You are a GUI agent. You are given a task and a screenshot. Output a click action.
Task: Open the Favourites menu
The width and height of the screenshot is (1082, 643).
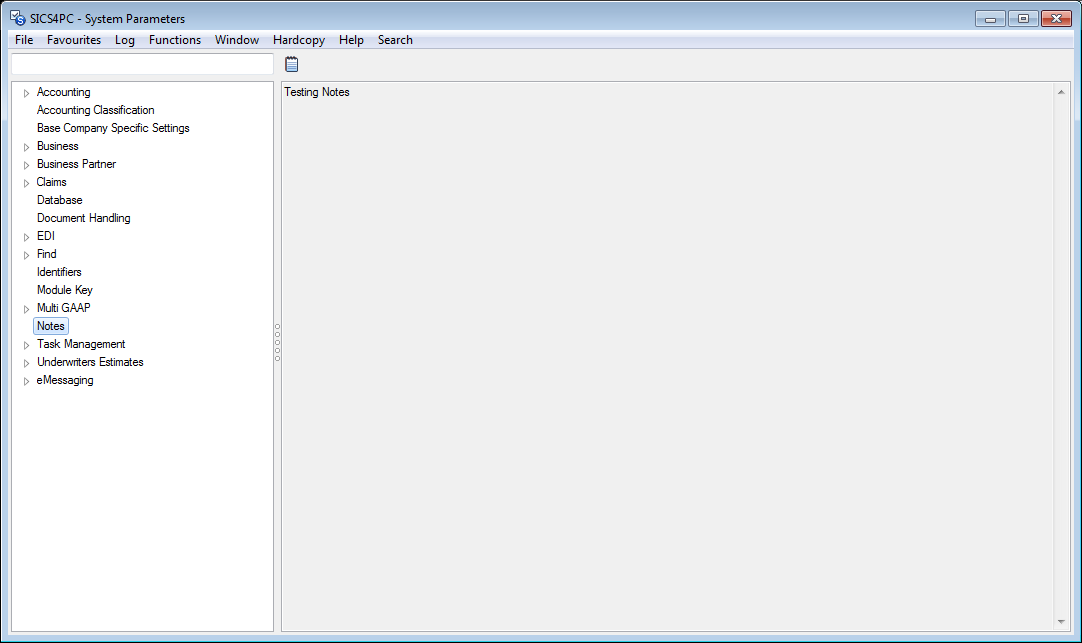(x=74, y=40)
